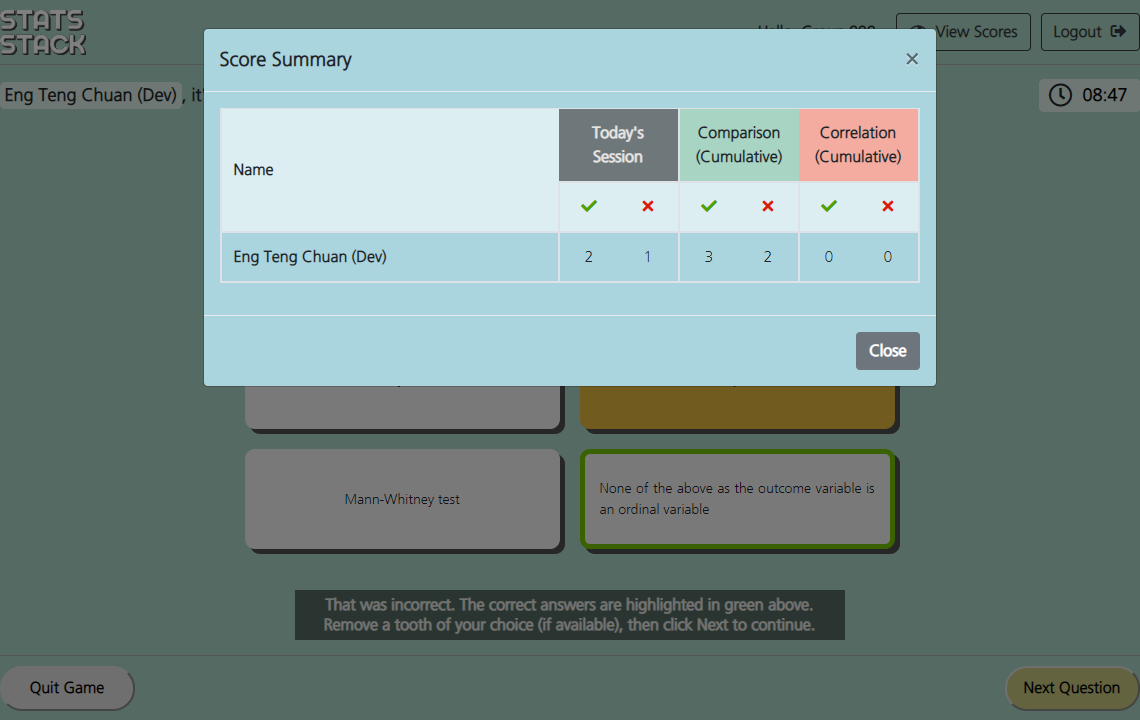This screenshot has height=720, width=1140.
Task: Select the Correlation (Cumulative) column header
Action: tap(858, 145)
